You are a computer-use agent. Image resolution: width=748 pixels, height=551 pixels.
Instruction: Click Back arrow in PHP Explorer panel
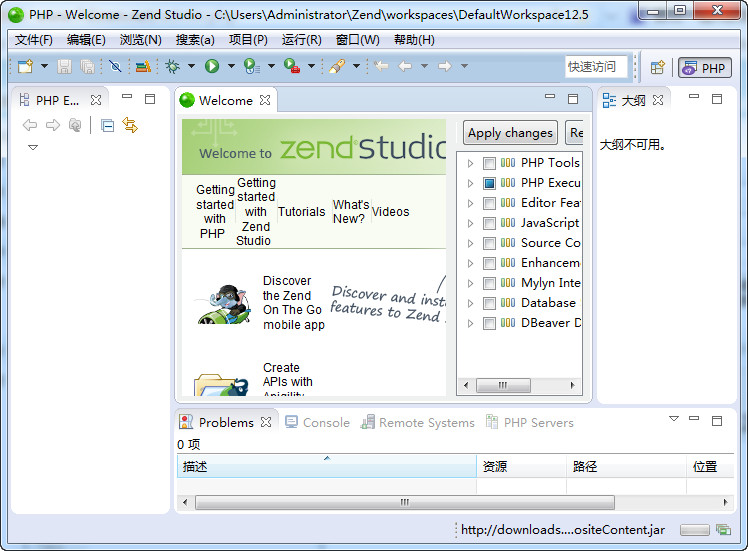coord(30,125)
